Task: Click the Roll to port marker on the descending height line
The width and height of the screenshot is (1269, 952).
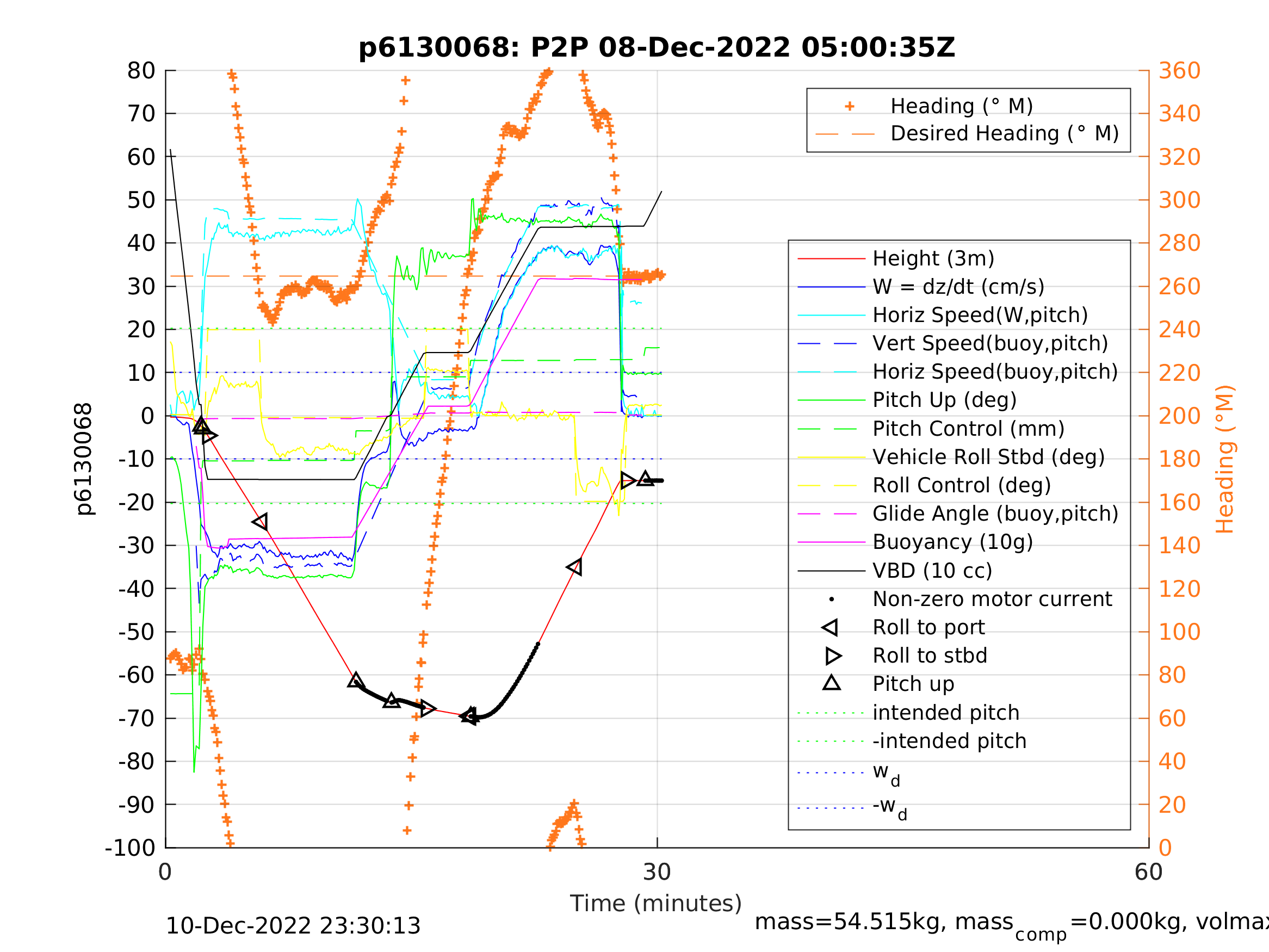Action: [259, 522]
